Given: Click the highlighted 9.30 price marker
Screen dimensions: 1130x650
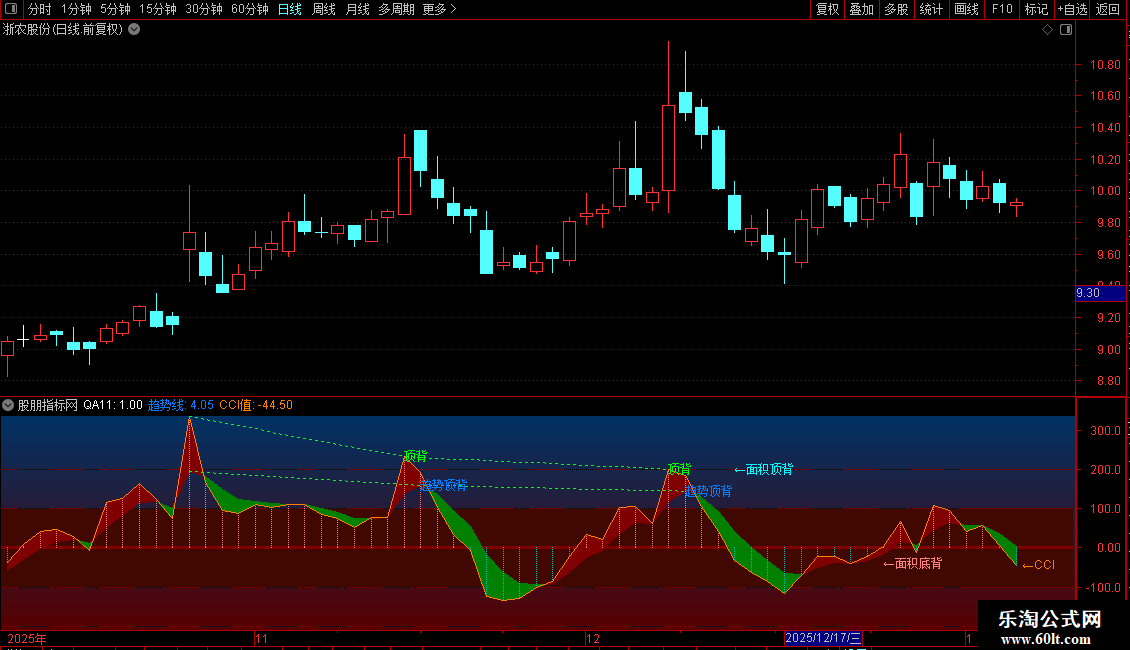Looking at the screenshot, I should (x=1100, y=293).
